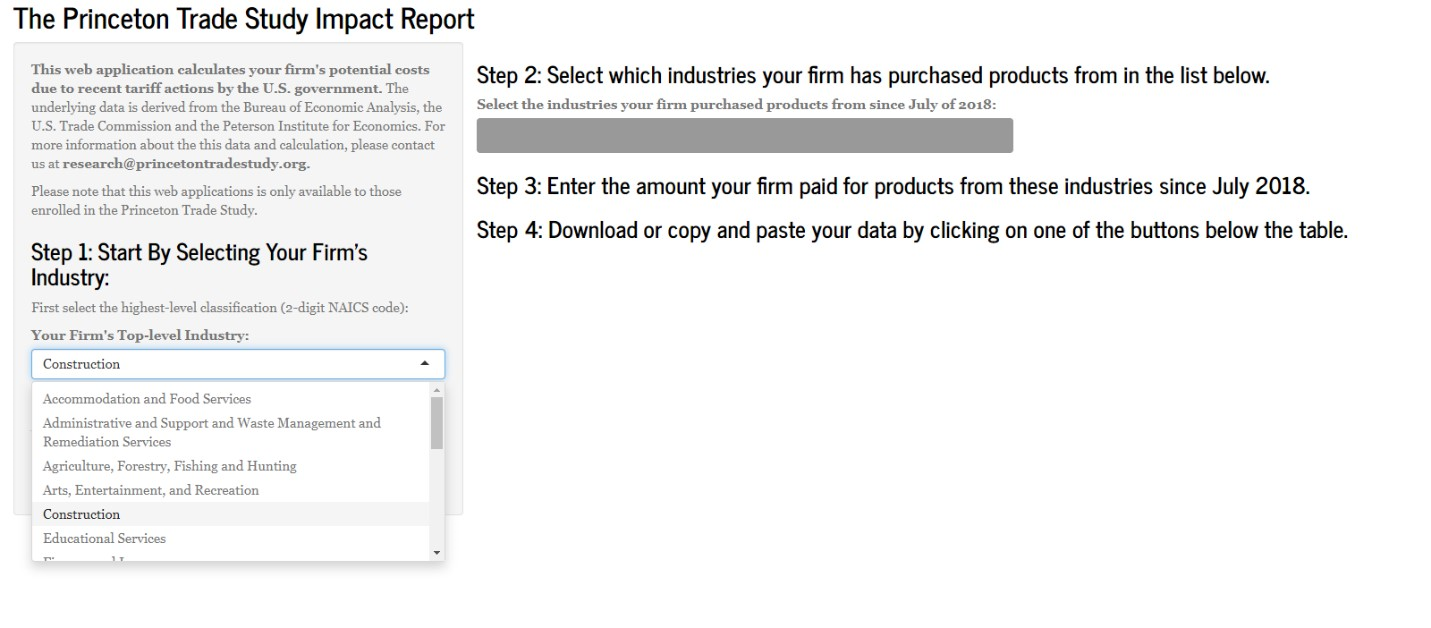Click the dropdown list scrollbar thumb
The image size is (1431, 628).
pyautogui.click(x=436, y=423)
